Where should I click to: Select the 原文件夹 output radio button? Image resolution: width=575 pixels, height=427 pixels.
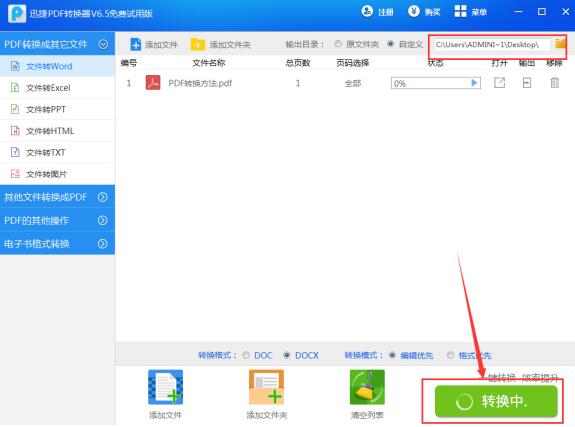click(x=338, y=44)
